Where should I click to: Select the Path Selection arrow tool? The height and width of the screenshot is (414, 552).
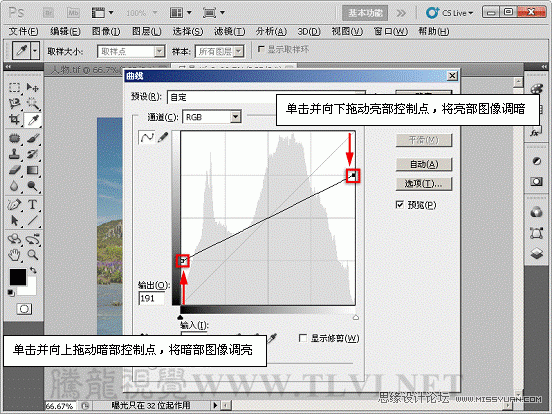point(14,221)
